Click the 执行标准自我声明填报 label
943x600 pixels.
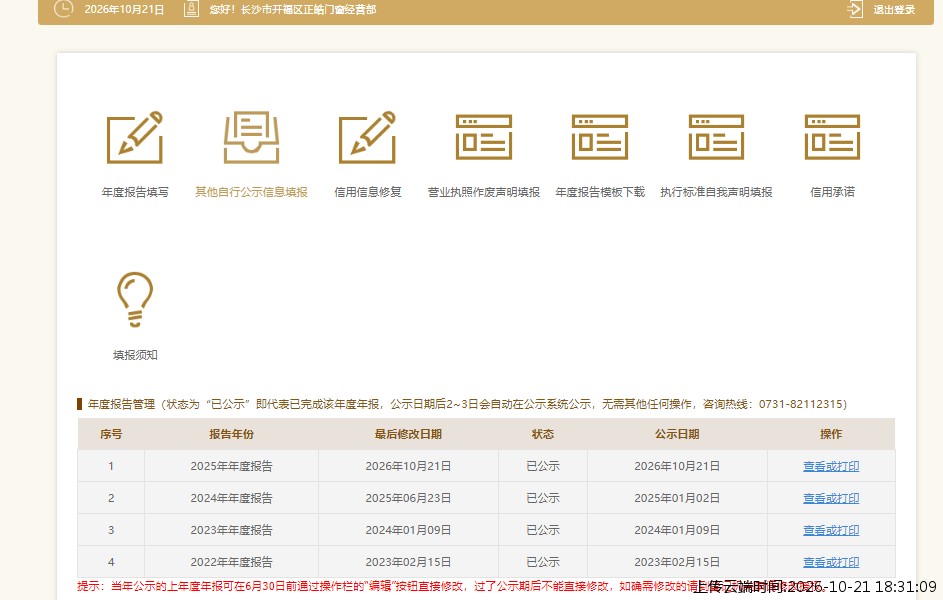point(716,192)
